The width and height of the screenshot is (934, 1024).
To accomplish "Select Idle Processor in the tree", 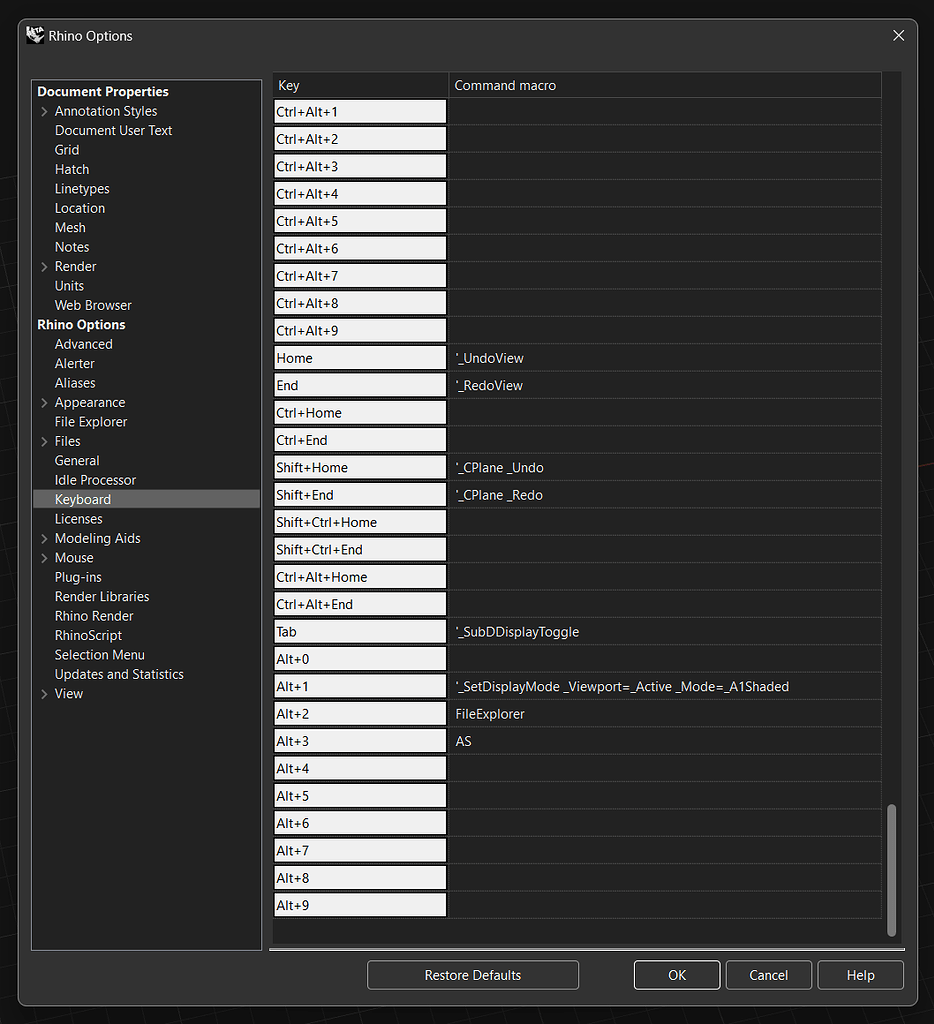I will (x=95, y=481).
